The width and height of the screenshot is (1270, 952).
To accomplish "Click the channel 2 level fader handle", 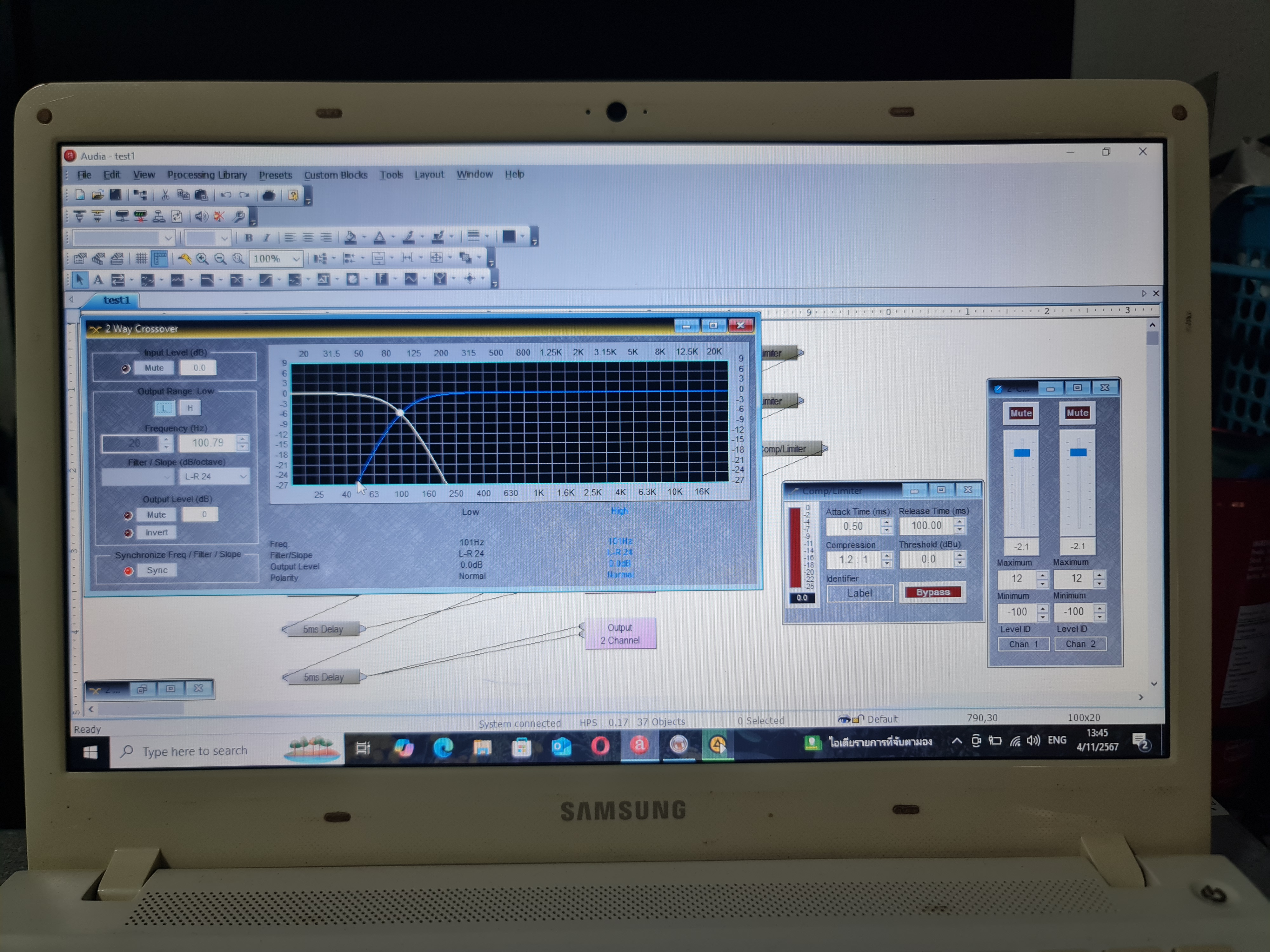I will coord(1078,452).
